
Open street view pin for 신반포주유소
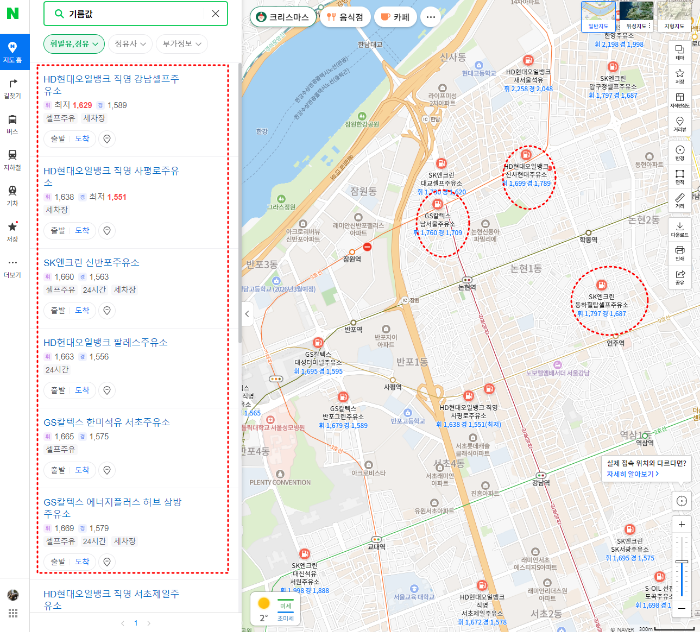point(107,310)
